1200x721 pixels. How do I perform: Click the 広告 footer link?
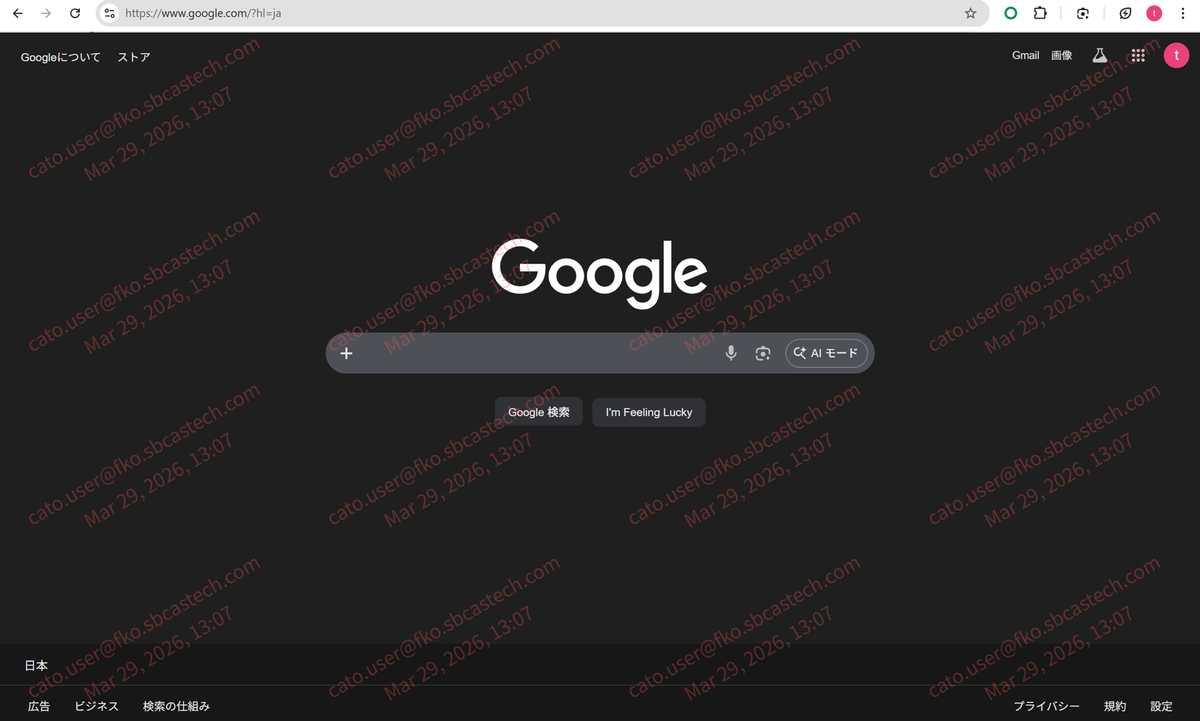pos(39,705)
